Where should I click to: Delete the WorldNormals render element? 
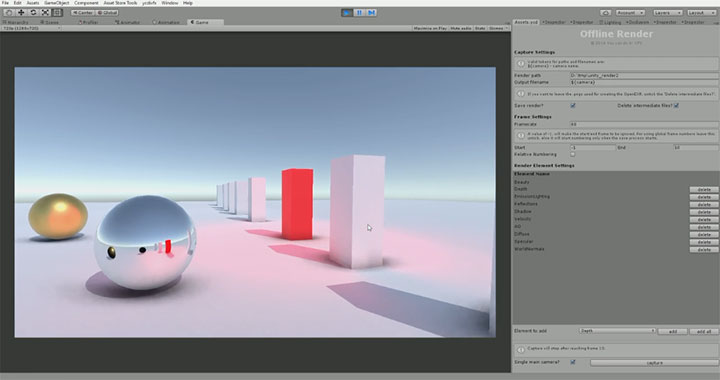704,250
